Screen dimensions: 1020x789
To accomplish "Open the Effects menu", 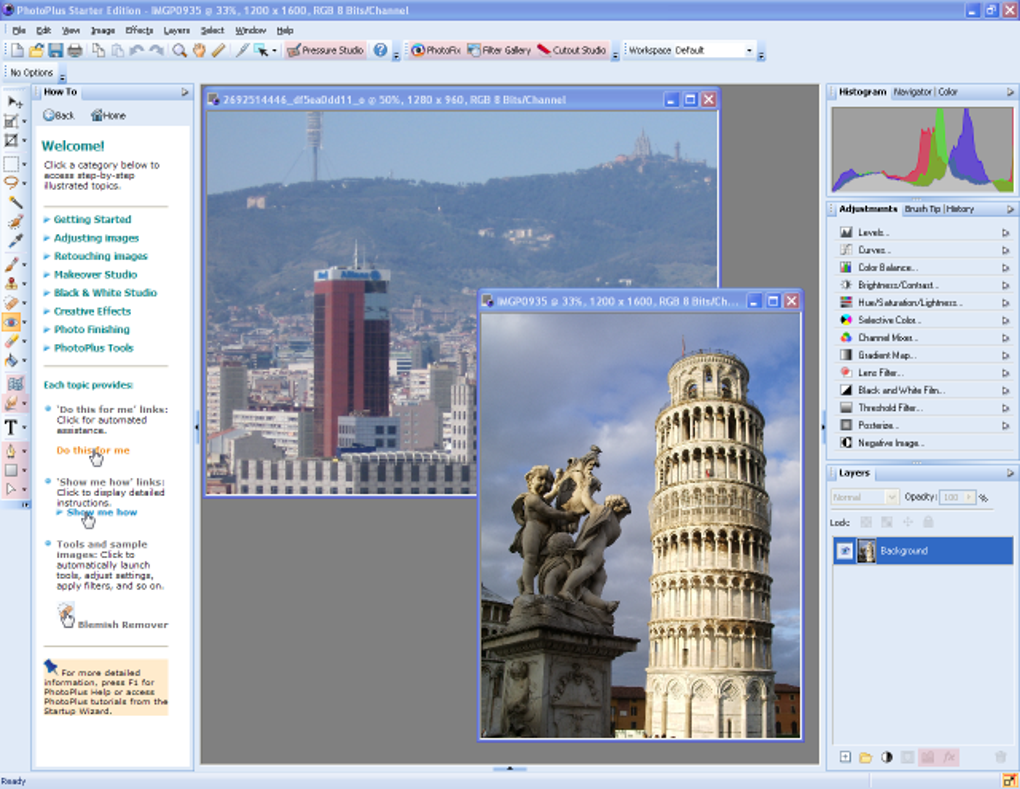I will coord(139,30).
